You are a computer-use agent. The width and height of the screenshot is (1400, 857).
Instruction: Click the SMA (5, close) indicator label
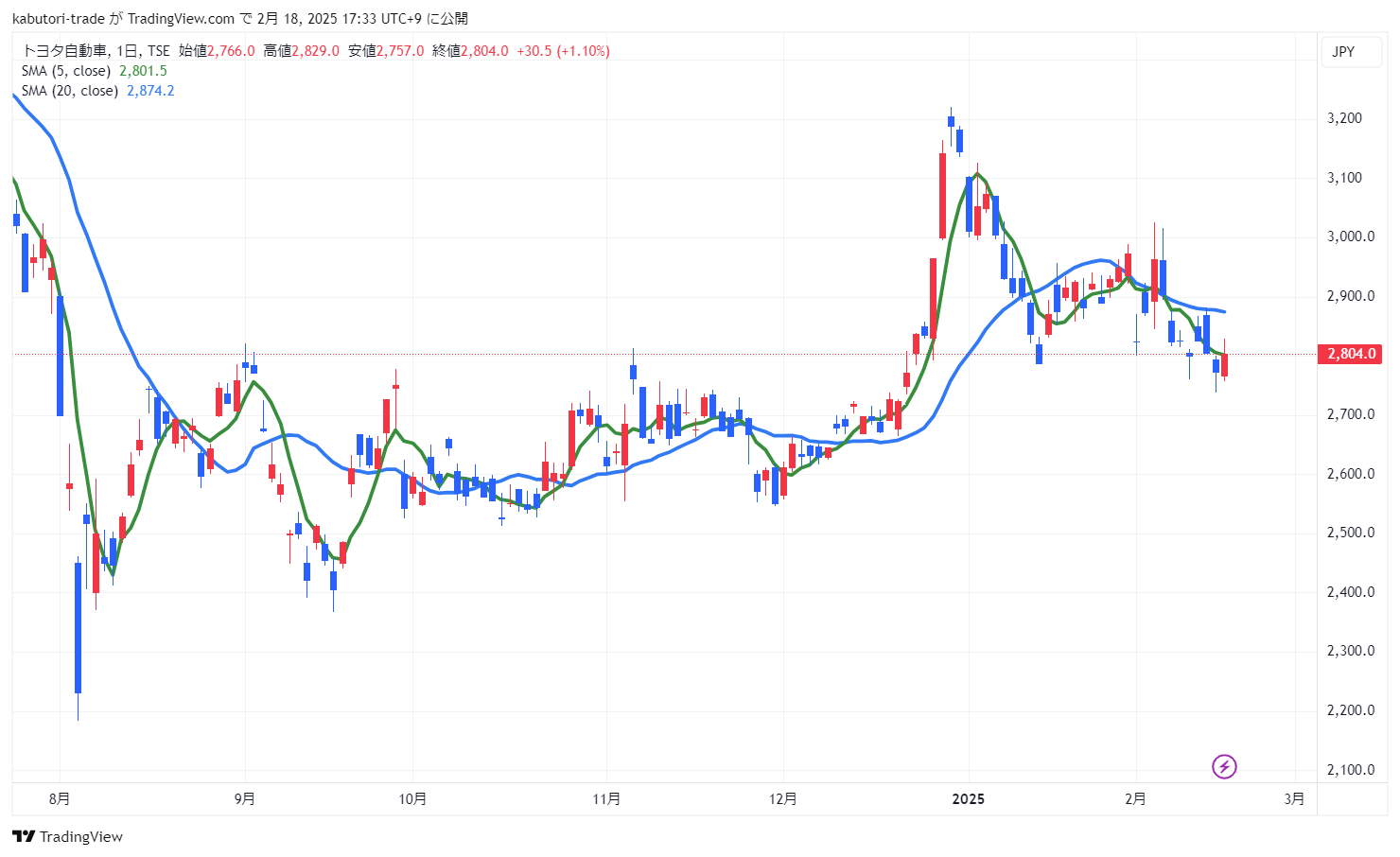pos(66,71)
